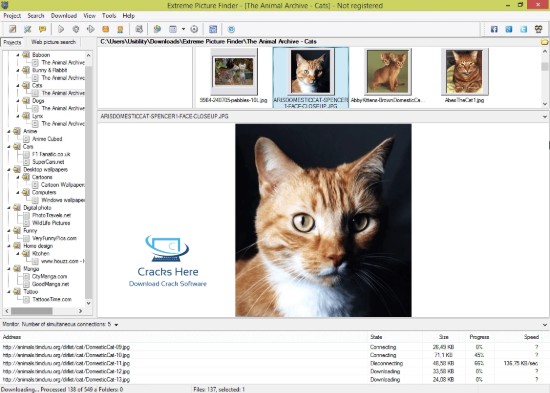The width and height of the screenshot is (550, 393).
Task: Select F1 Fanatic.co.uk project
Action: coord(51,154)
